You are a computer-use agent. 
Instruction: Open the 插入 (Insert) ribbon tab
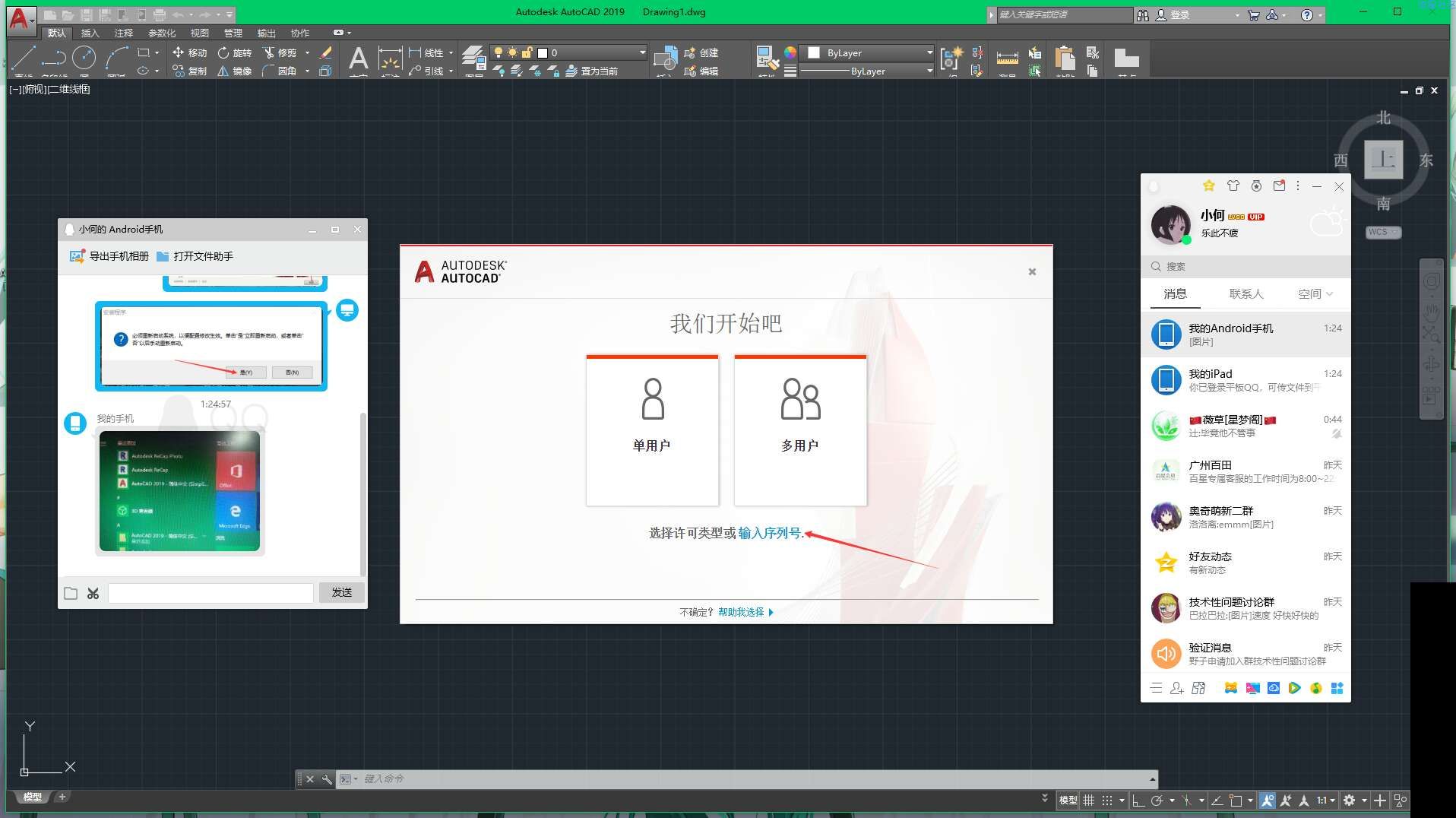click(90, 33)
